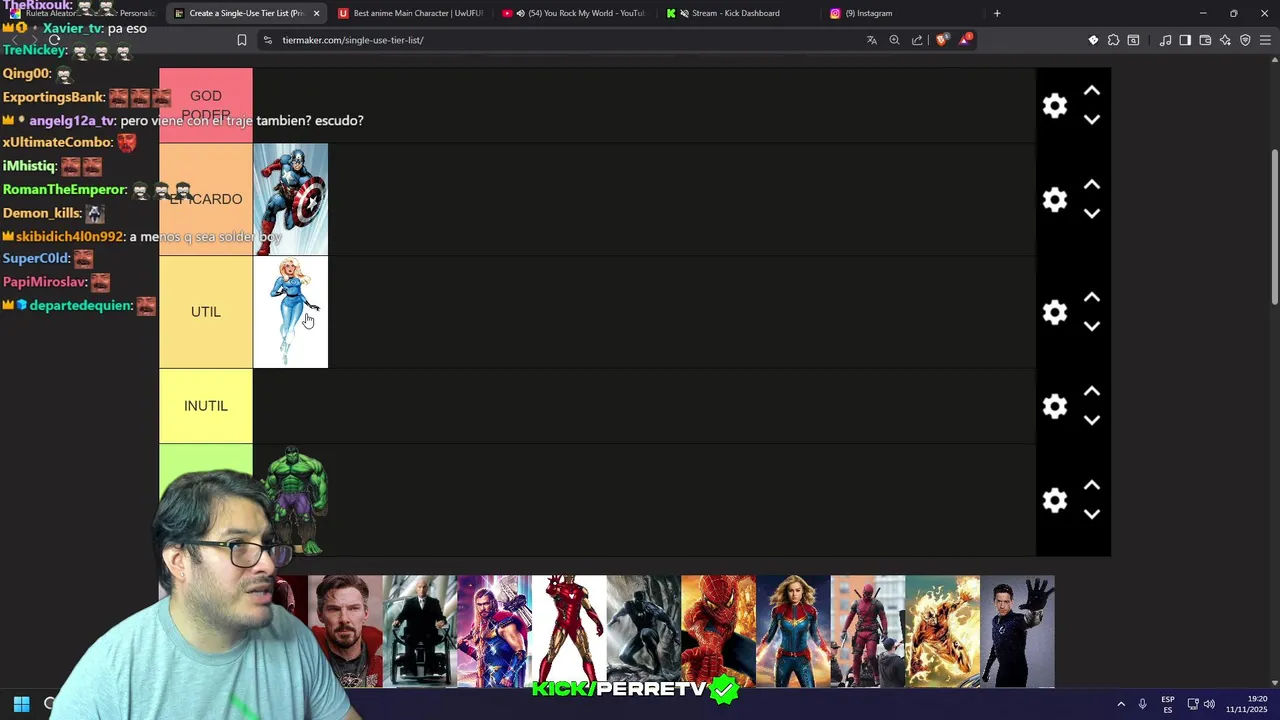
Task: Open the Brave VPN shield icon
Action: coord(1245,40)
